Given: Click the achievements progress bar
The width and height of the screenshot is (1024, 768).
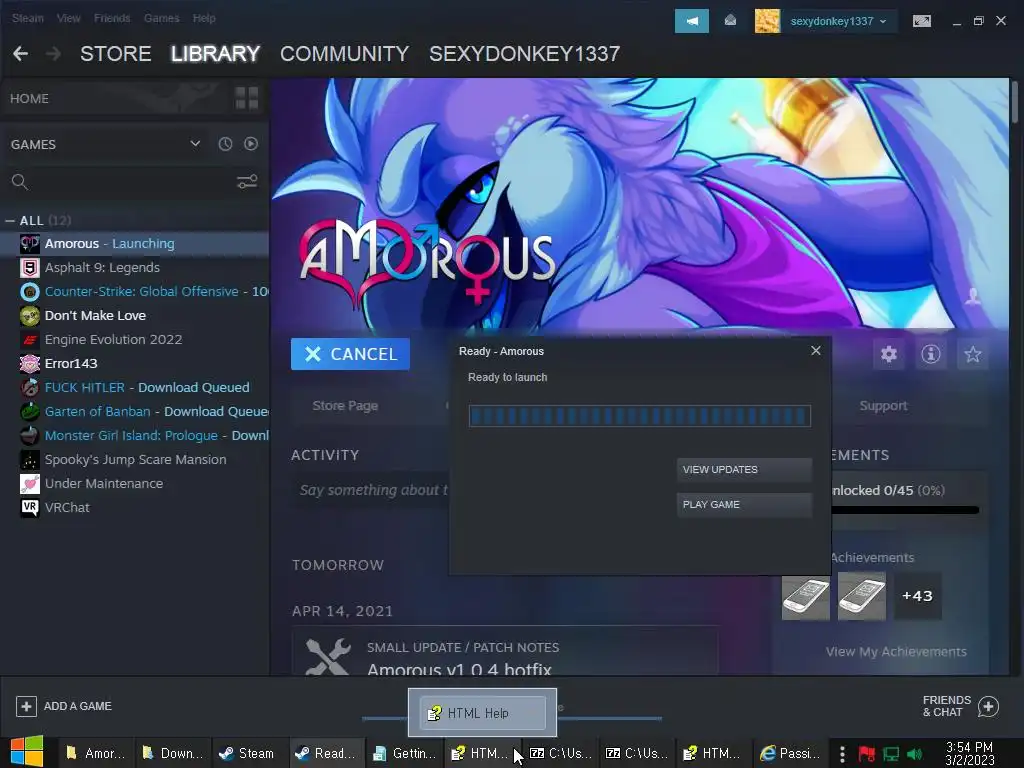Looking at the screenshot, I should (x=905, y=510).
